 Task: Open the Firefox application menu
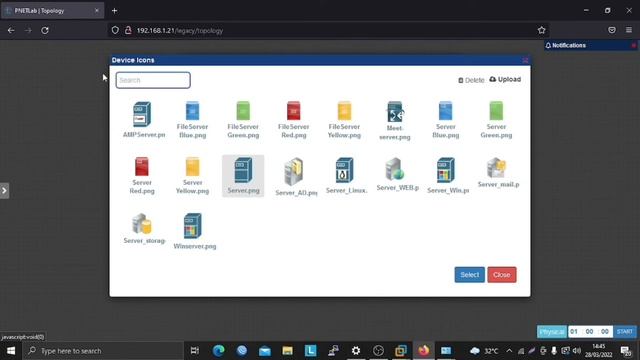click(629, 30)
